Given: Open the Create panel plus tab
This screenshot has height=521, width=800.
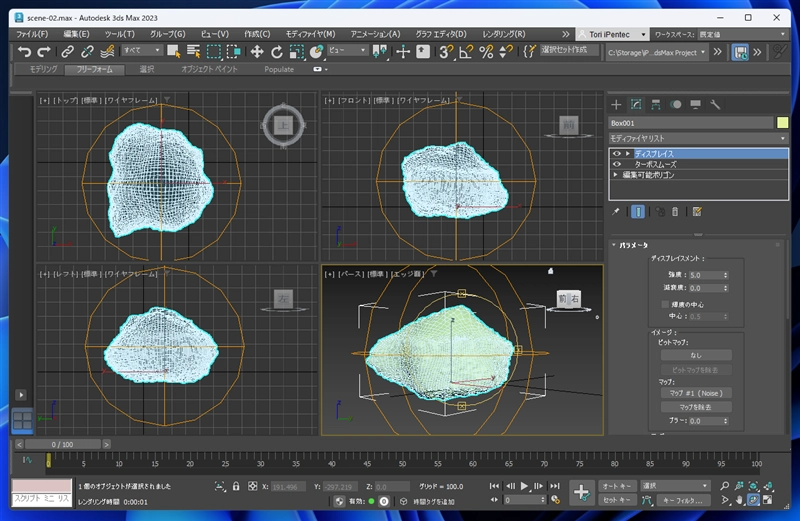Looking at the screenshot, I should point(616,105).
